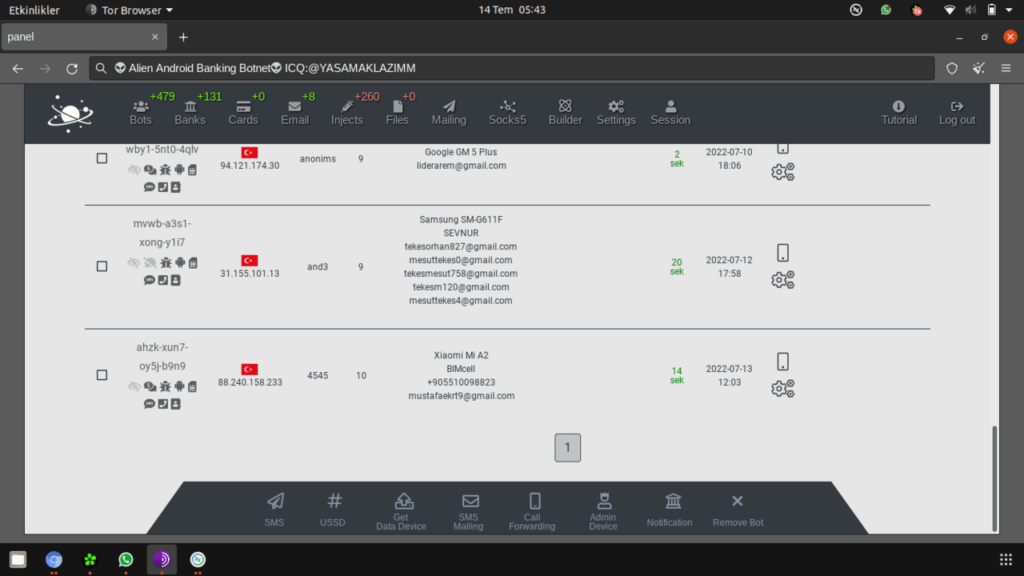Open the browser hamburger menu
1024x576 pixels.
[x=1006, y=68]
